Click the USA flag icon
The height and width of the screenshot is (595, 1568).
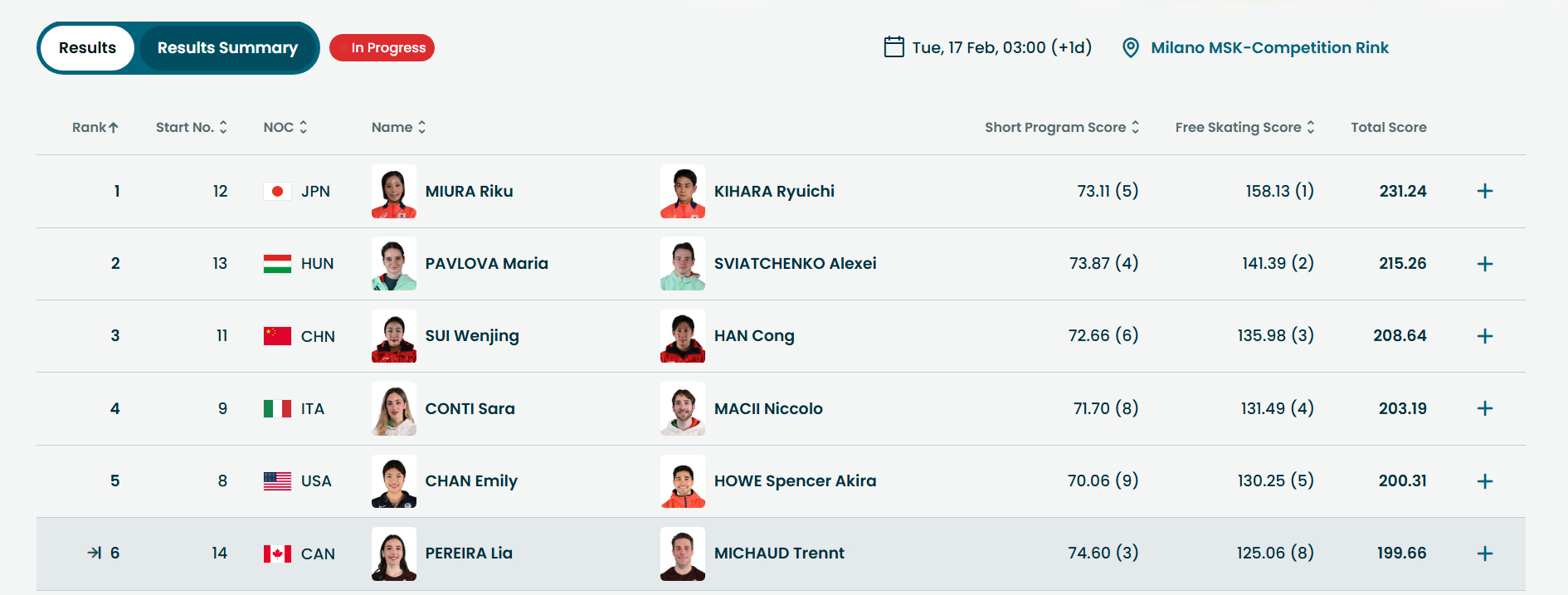pyautogui.click(x=277, y=481)
